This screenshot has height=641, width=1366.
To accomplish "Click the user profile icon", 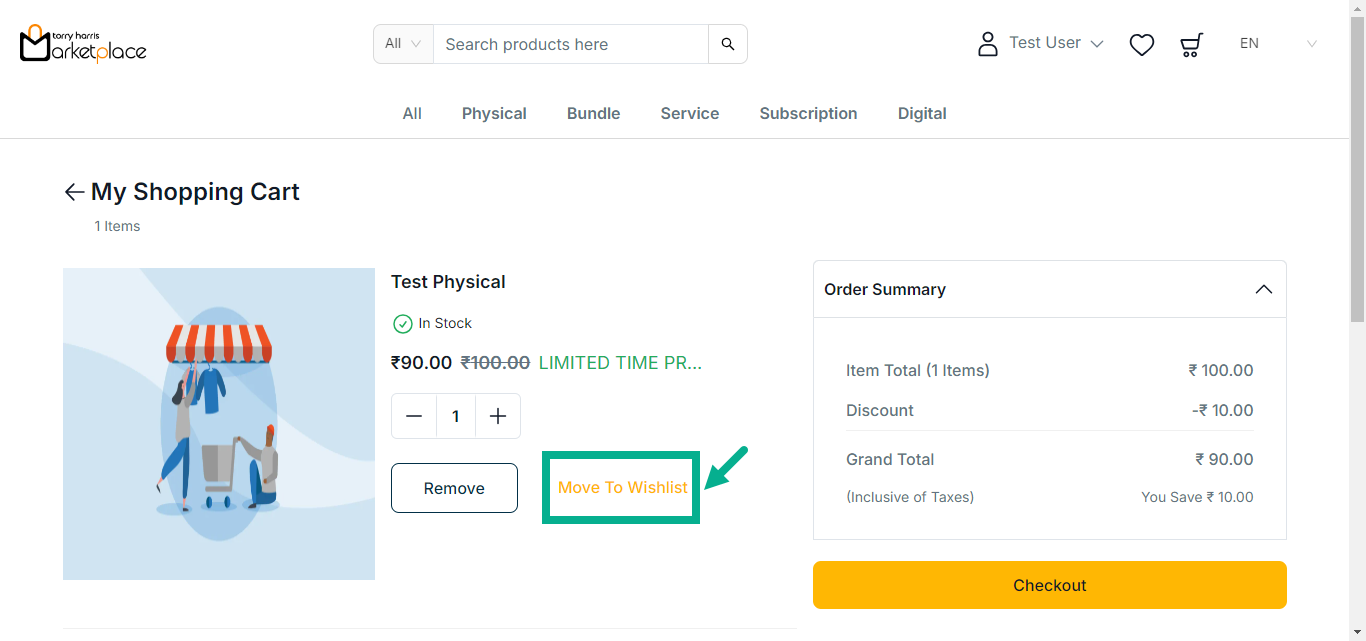I will pos(988,44).
